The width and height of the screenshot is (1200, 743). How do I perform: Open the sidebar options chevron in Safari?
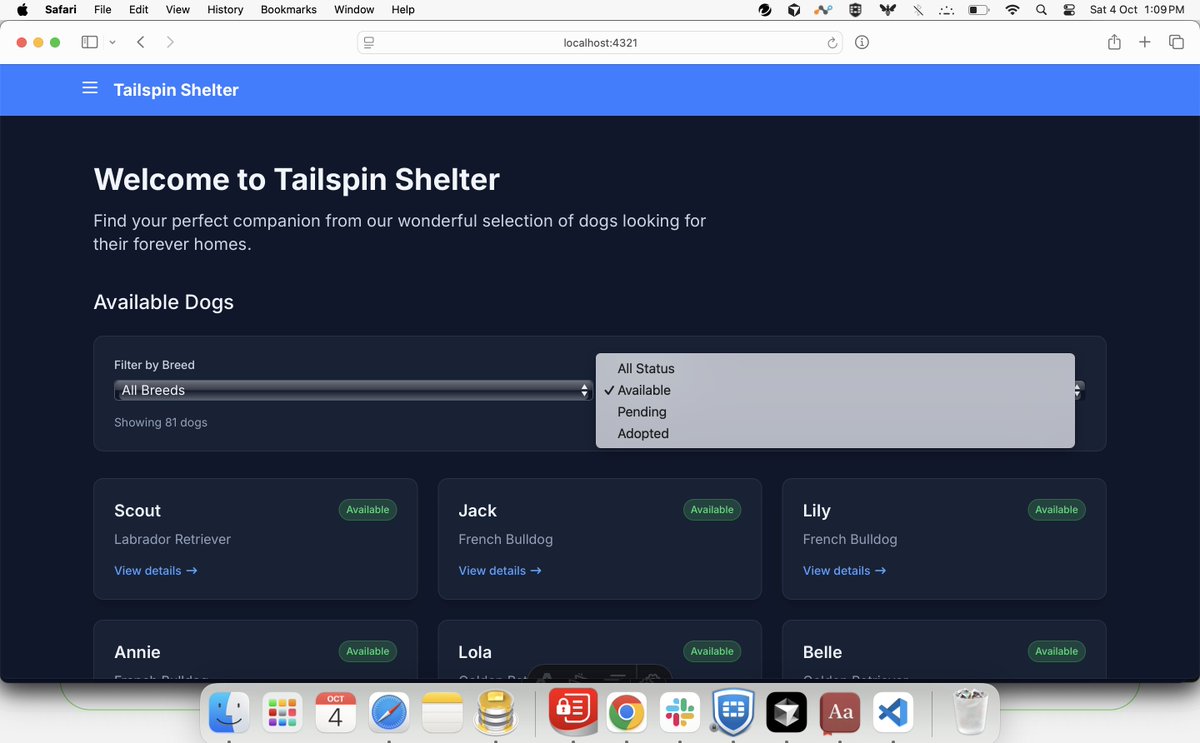(x=112, y=42)
